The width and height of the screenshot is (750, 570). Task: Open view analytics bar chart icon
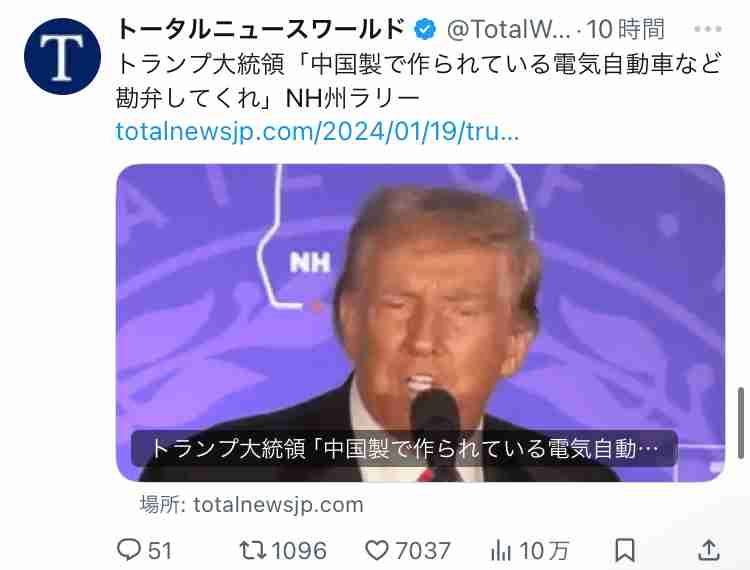pyautogui.click(x=501, y=550)
